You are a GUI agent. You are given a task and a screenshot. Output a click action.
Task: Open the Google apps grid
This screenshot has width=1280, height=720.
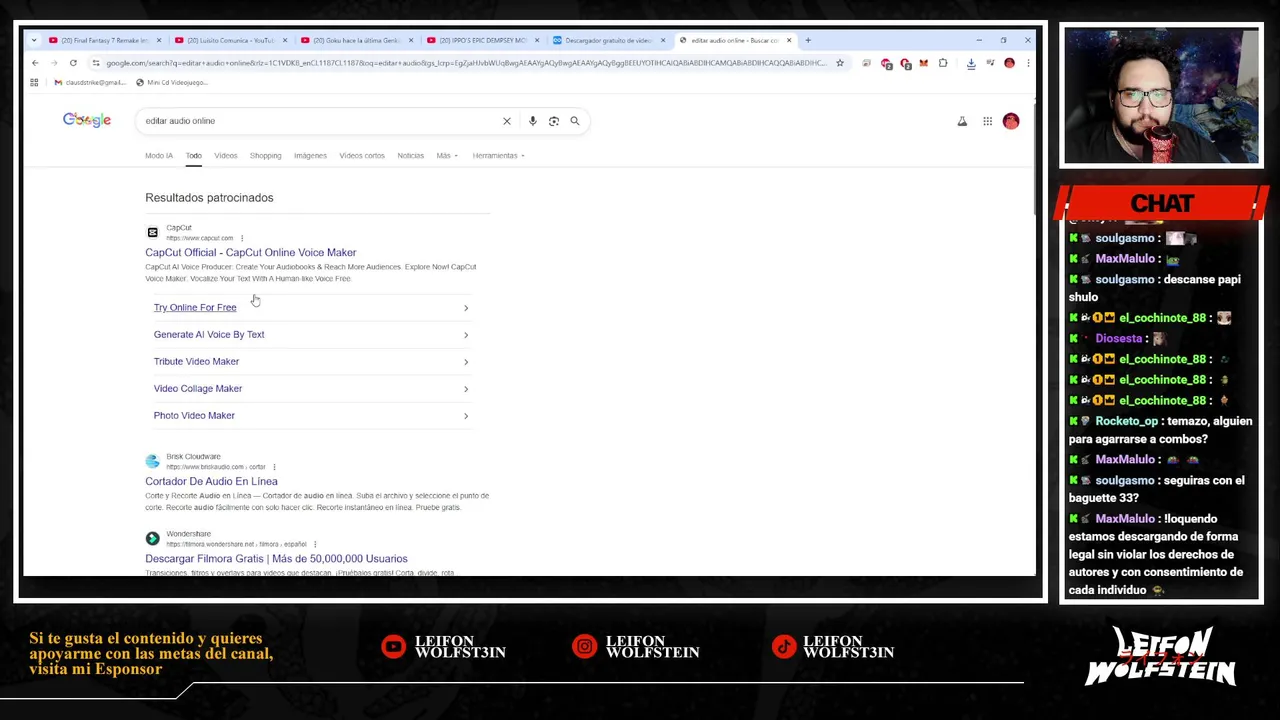point(987,121)
